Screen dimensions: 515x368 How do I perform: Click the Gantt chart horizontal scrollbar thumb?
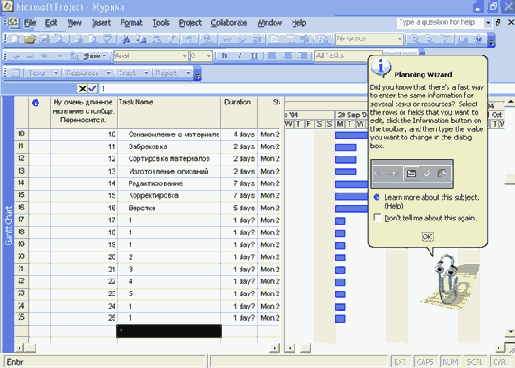click(305, 348)
